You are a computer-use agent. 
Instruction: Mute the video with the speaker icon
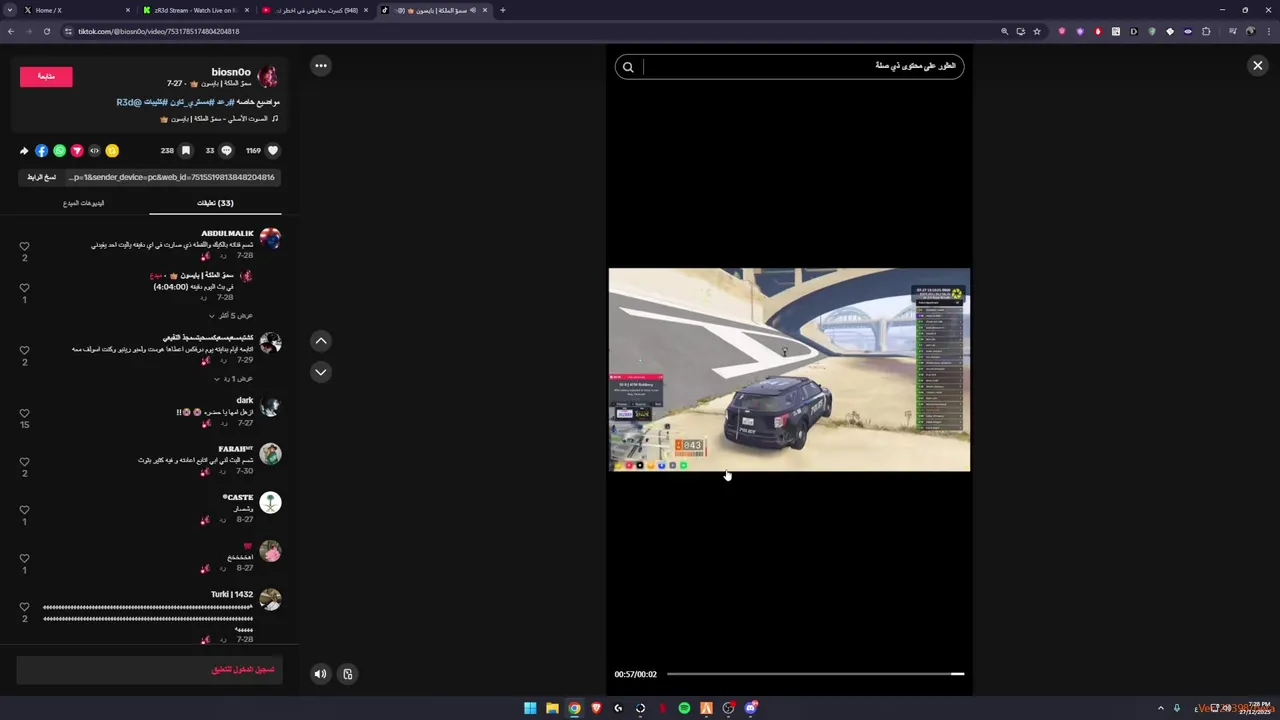(320, 674)
